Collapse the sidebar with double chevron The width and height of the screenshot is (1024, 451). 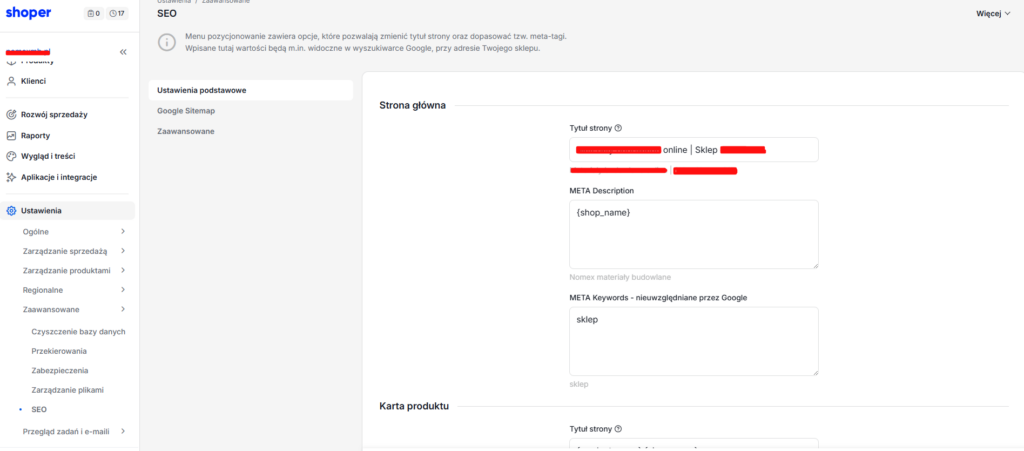123,53
